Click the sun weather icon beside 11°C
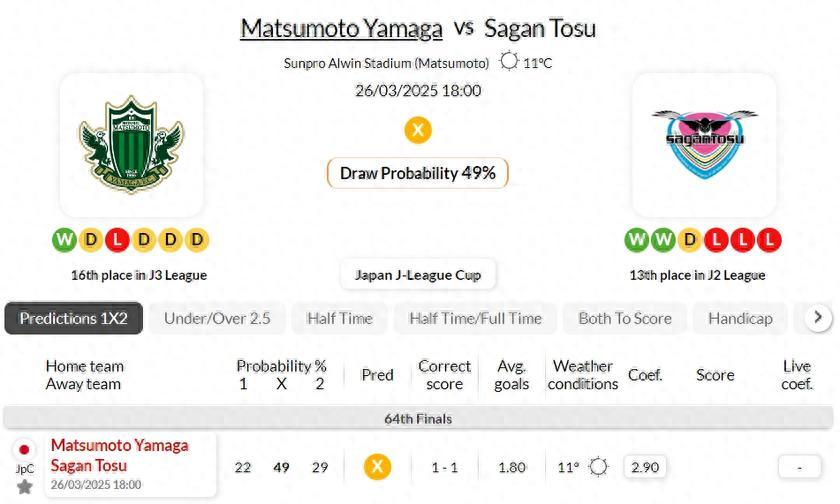This screenshot has width=840, height=504. (x=509, y=61)
